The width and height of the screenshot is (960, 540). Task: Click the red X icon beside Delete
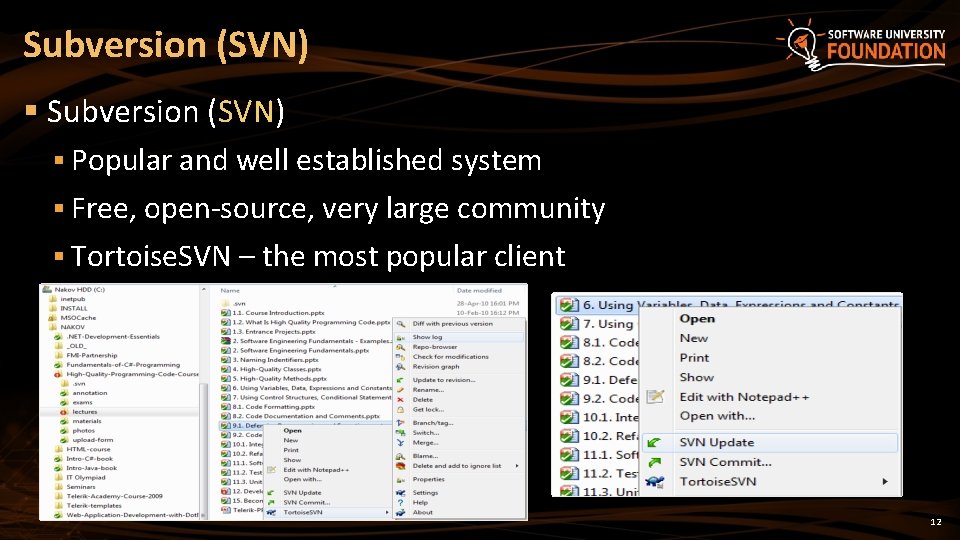[400, 400]
